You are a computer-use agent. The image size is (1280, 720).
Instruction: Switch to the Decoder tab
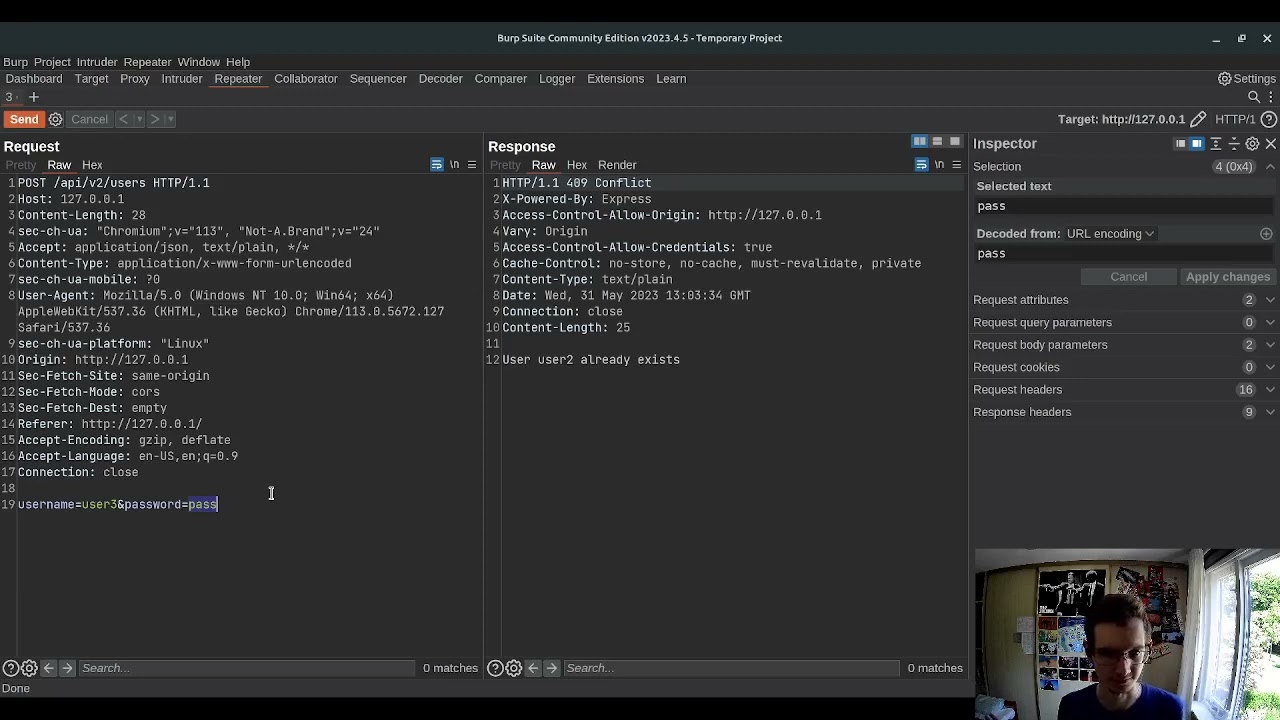(x=440, y=79)
